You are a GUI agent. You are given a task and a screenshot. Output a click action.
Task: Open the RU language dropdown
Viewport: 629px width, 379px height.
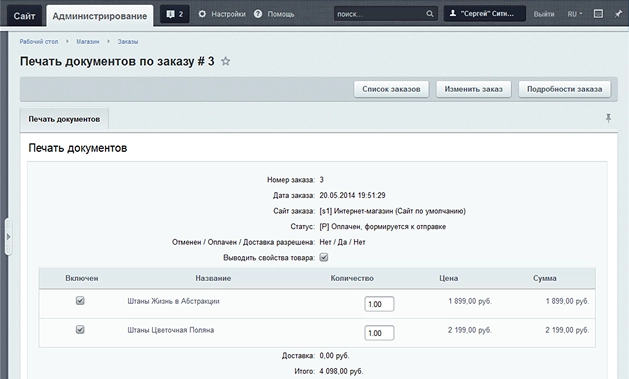pos(574,14)
